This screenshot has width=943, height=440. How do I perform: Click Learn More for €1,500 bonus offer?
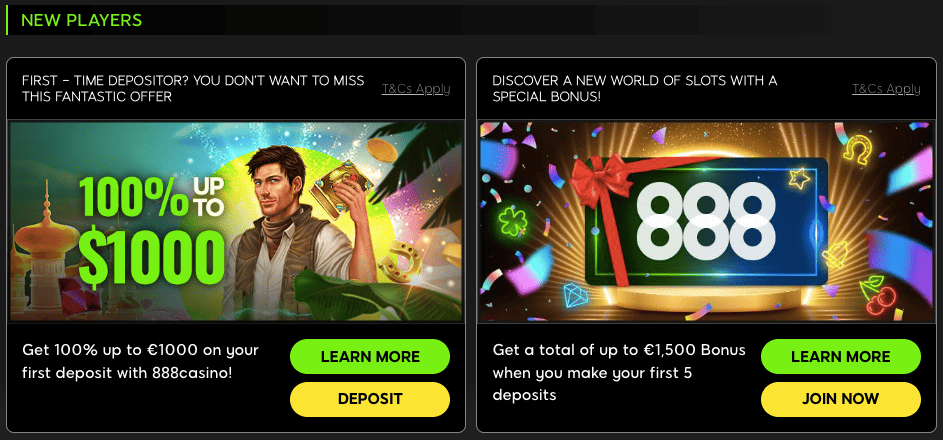(841, 356)
